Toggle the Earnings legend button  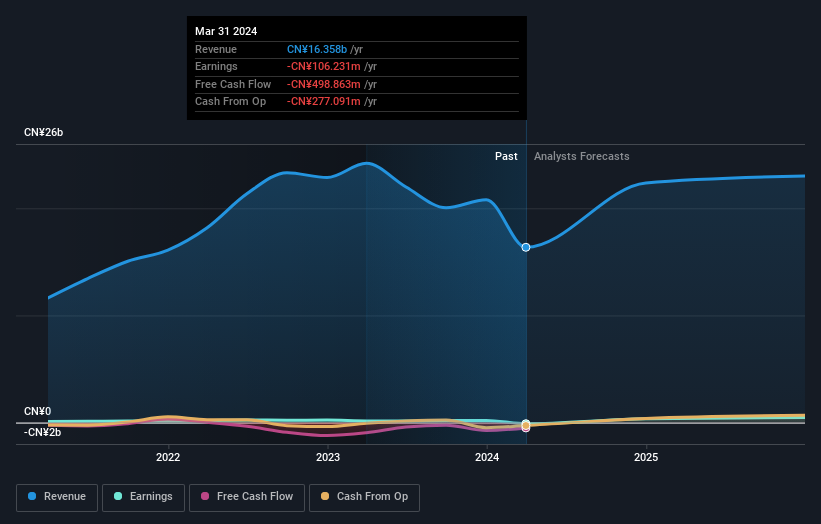click(x=143, y=497)
